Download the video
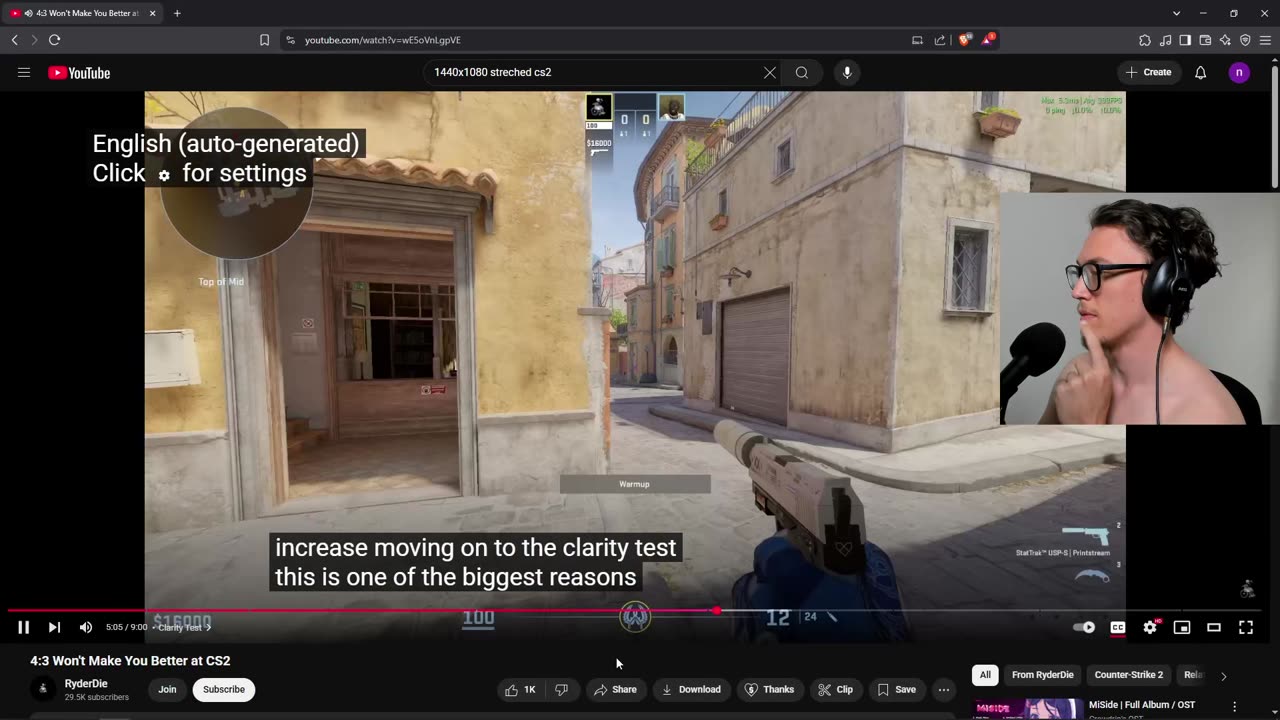Screen dimensions: 1280x720 tap(691, 689)
